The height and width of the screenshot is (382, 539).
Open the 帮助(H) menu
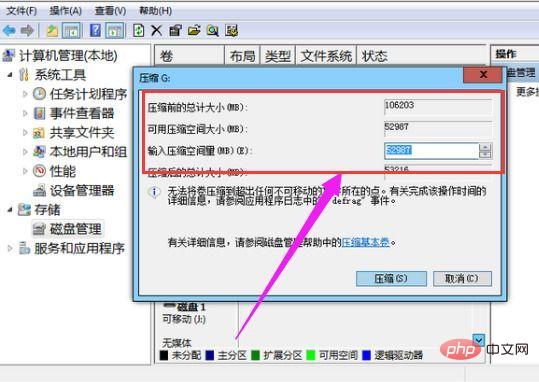pyautogui.click(x=155, y=11)
